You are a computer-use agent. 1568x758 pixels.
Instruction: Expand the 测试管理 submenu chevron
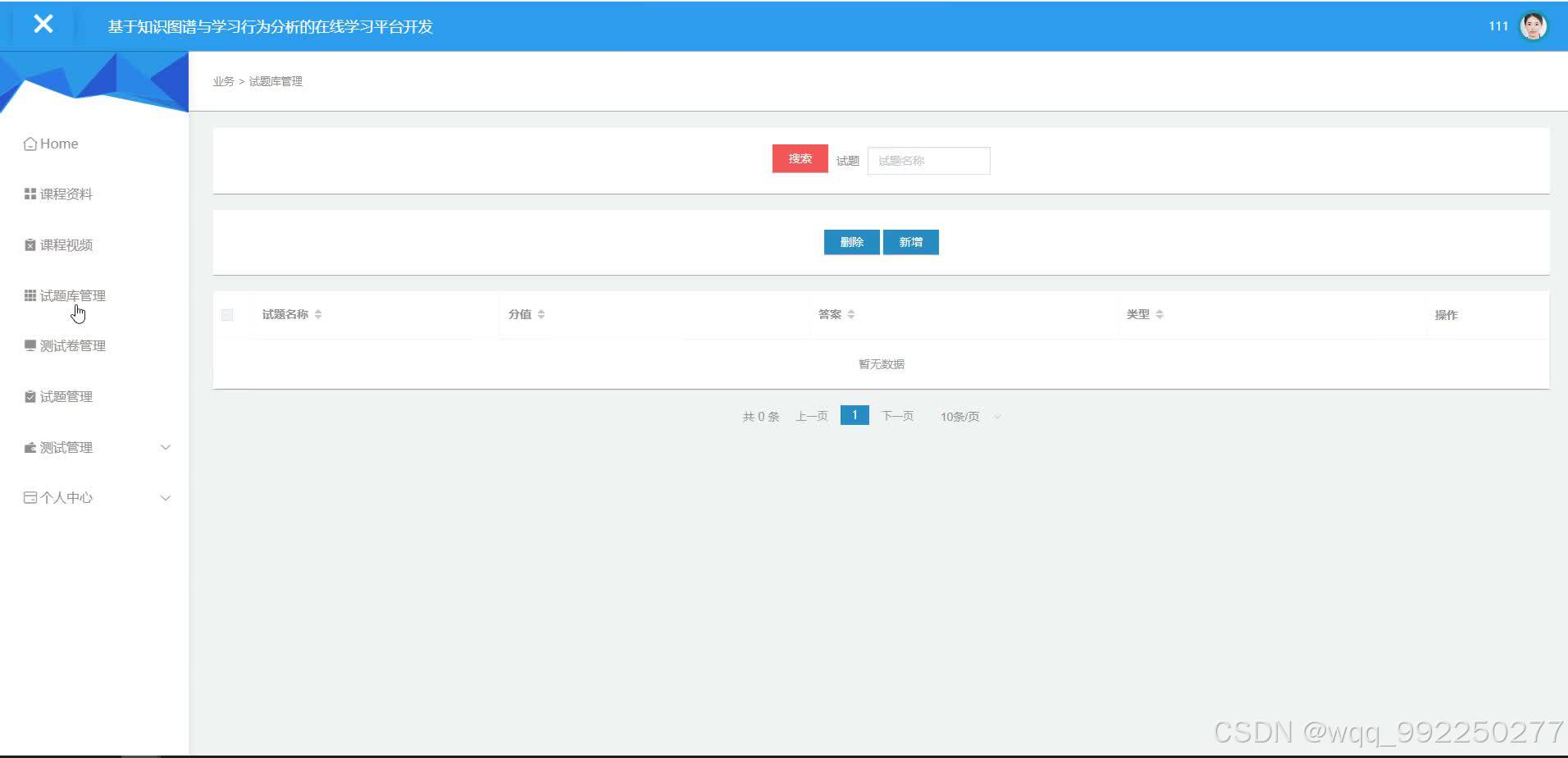click(x=166, y=447)
